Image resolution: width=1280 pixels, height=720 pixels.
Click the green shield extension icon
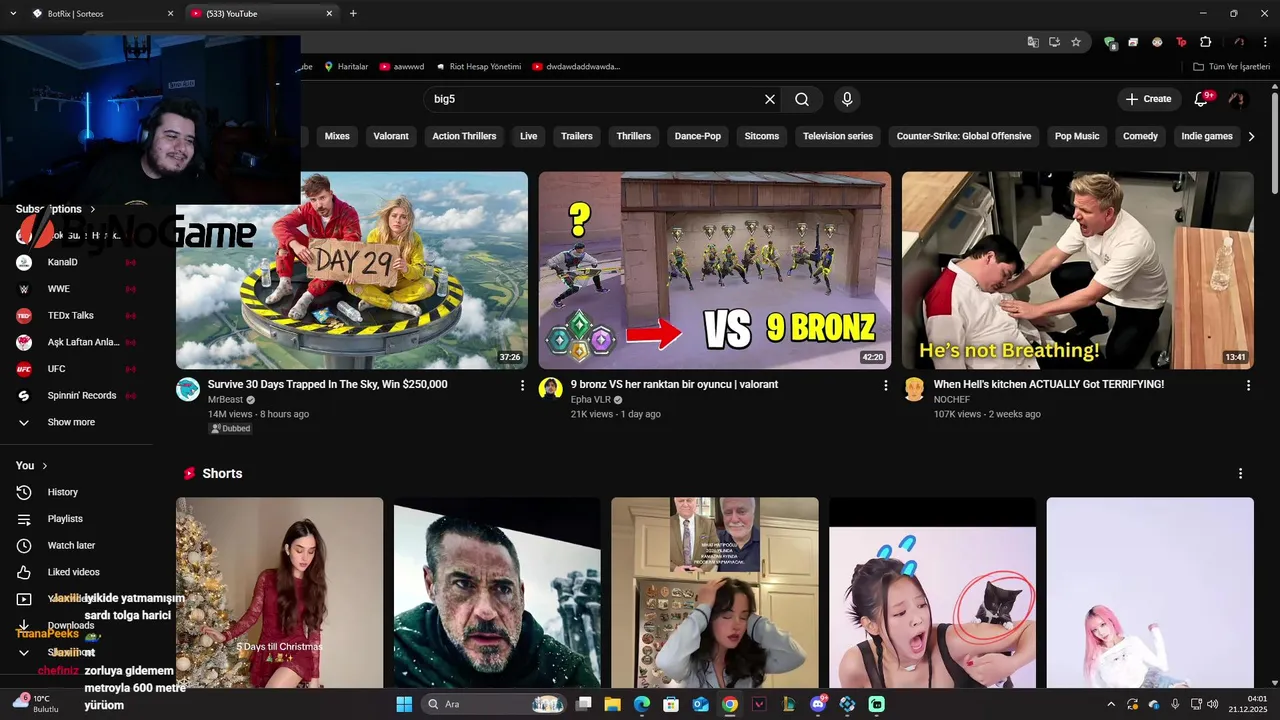click(x=1109, y=42)
